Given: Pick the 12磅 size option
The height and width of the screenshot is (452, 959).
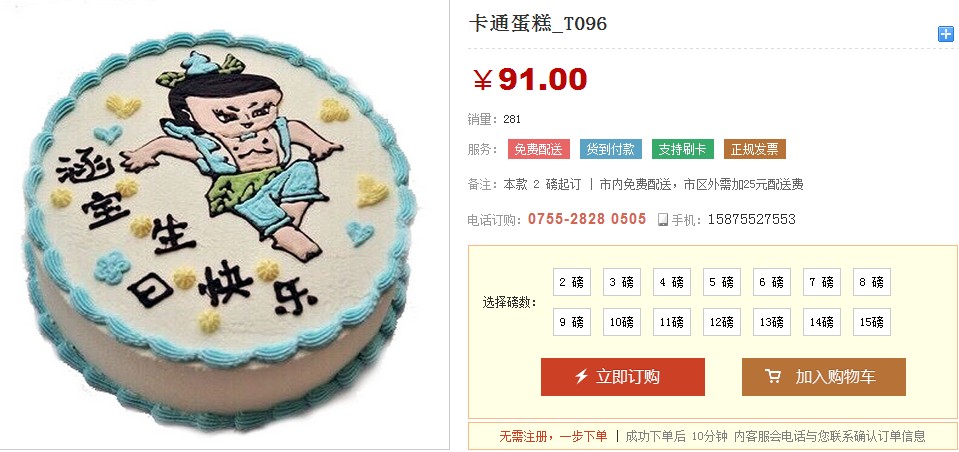Looking at the screenshot, I should (x=722, y=322).
